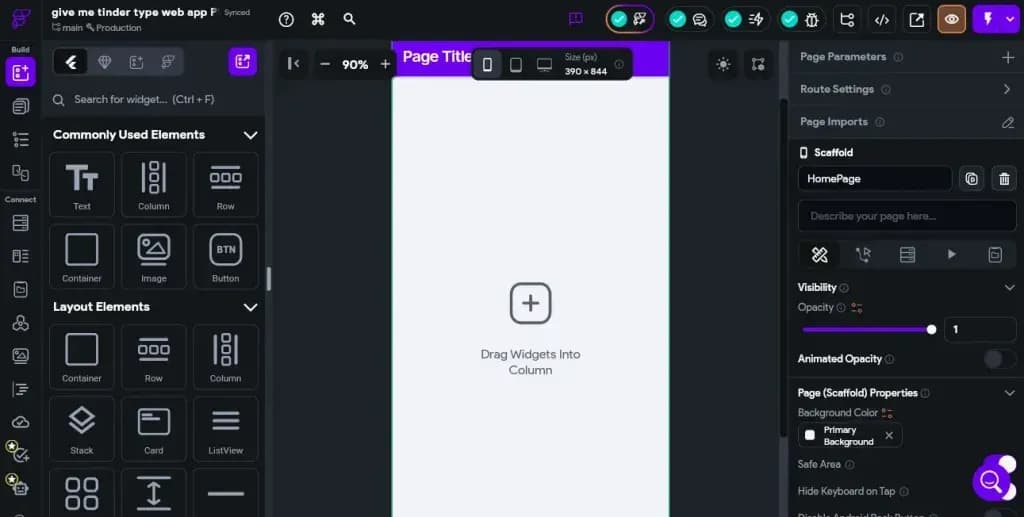The height and width of the screenshot is (517, 1024).
Task: Select the State management tab
Action: pos(995,255)
